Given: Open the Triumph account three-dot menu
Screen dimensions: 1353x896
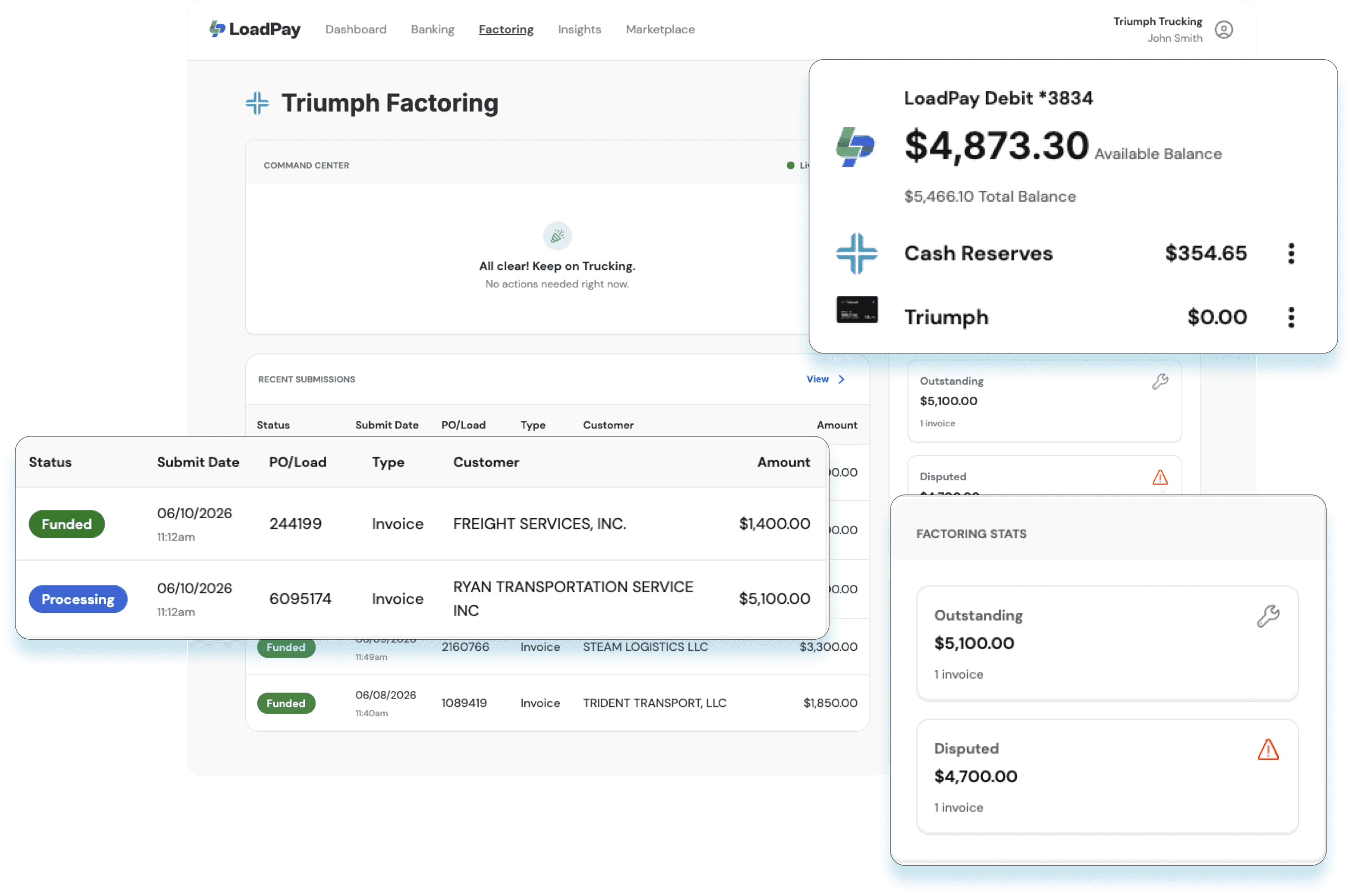Looking at the screenshot, I should 1291,317.
